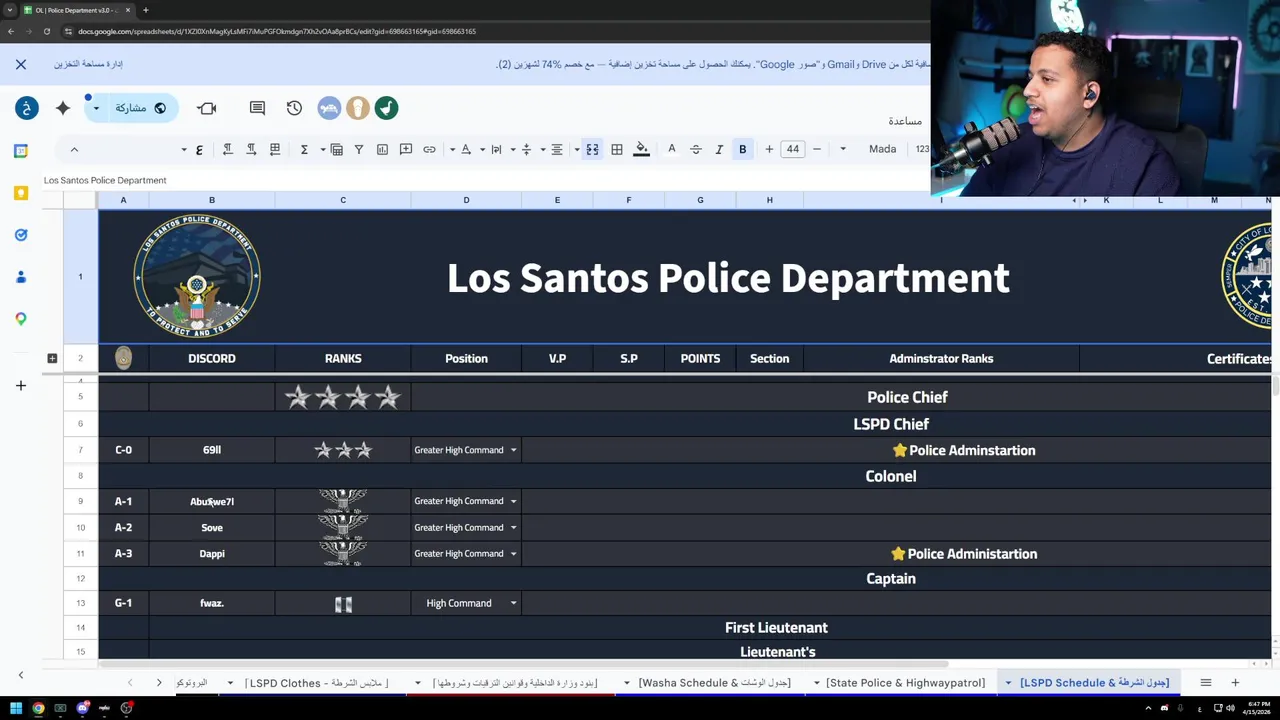Toggle bold formatting
1280x720 pixels.
(x=742, y=149)
